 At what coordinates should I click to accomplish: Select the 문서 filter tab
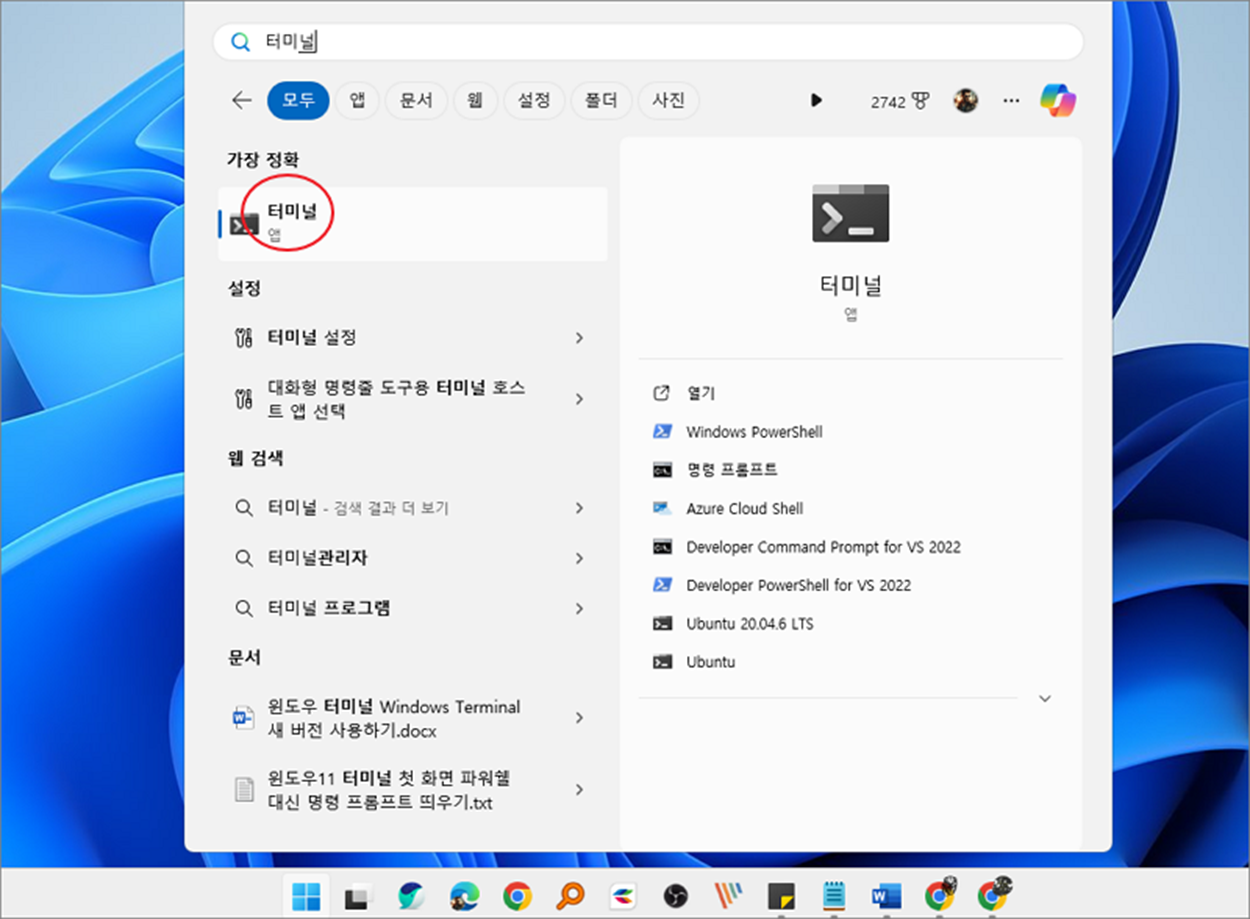(415, 100)
